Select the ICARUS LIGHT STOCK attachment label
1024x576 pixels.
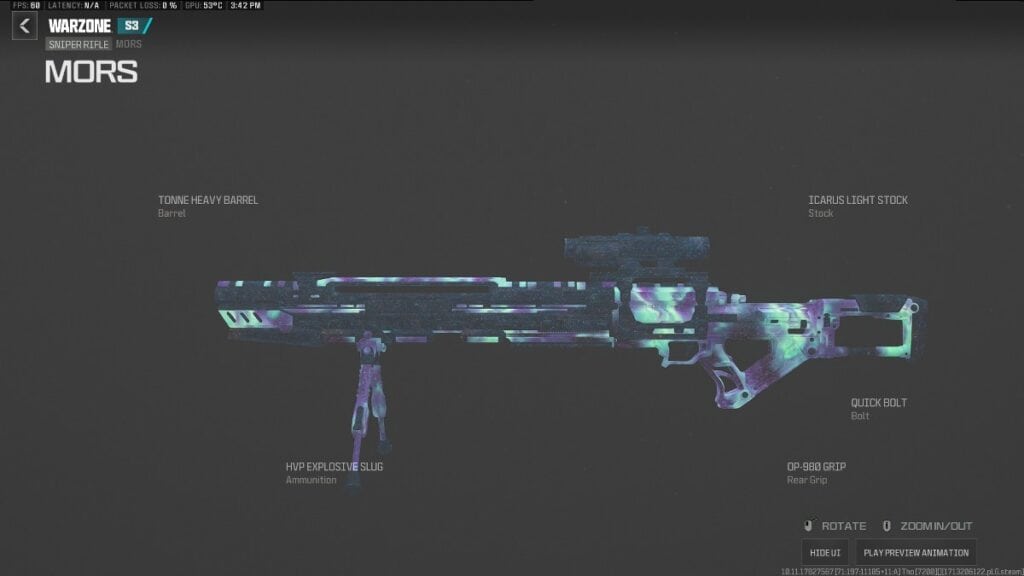858,200
